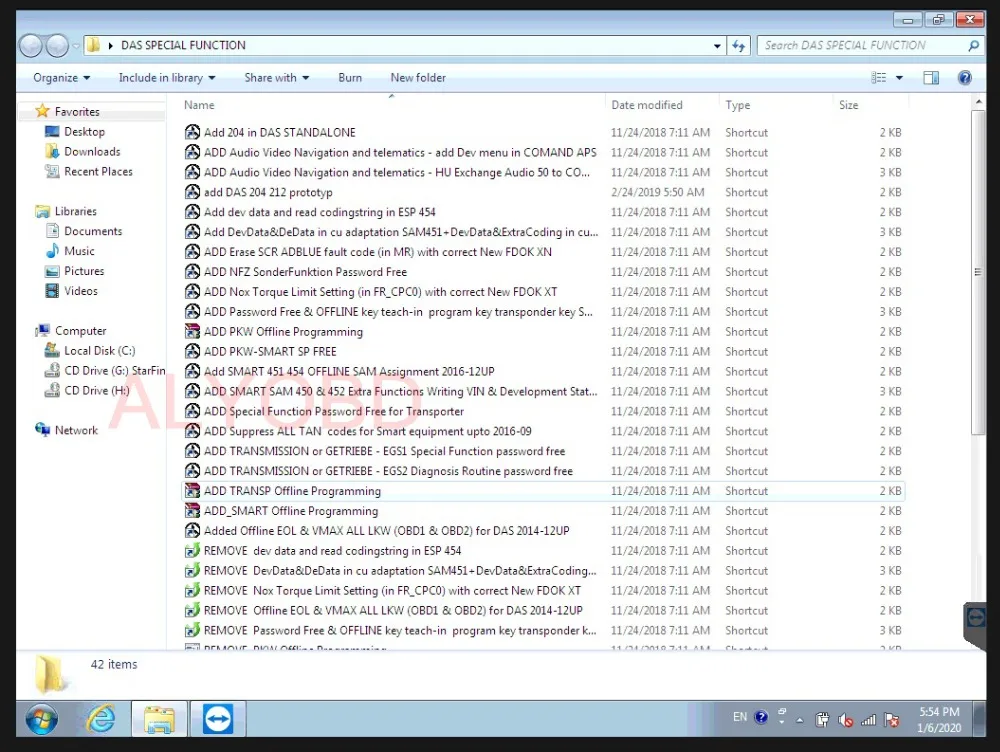
Task: Click the Forward navigation arrow button
Action: point(57,45)
